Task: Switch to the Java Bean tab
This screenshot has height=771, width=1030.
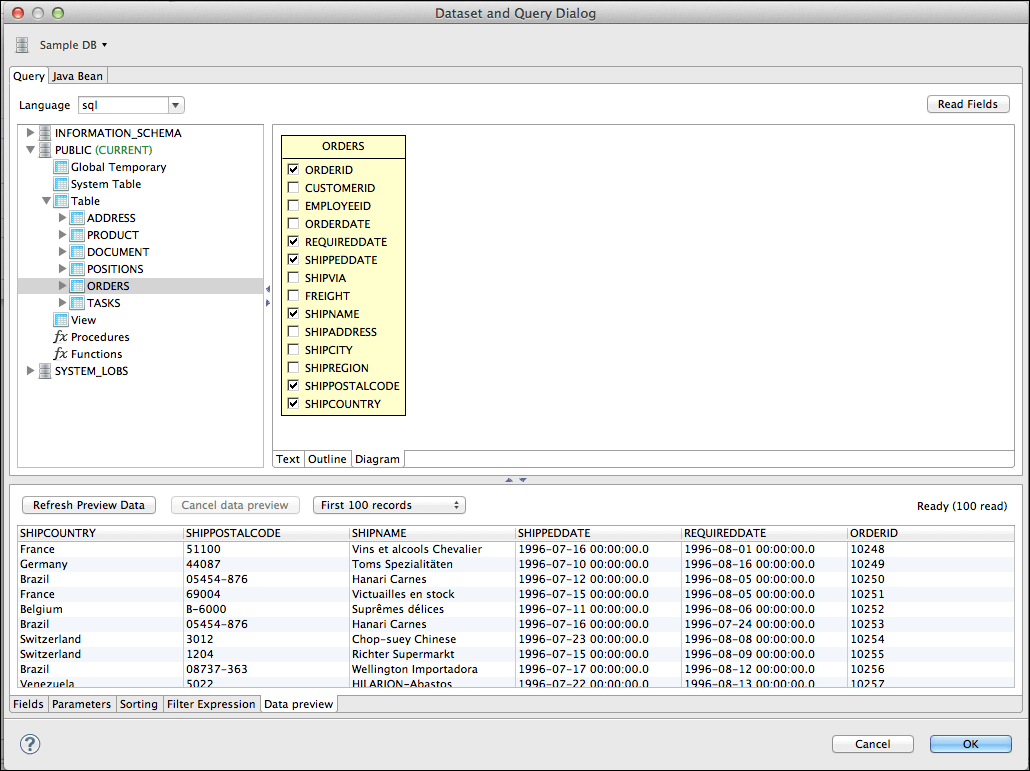Action: click(78, 76)
